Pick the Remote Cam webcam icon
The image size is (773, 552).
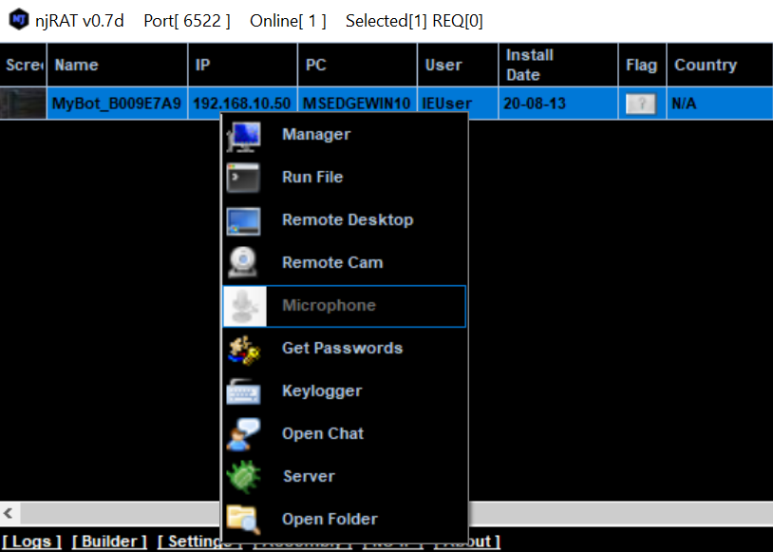(243, 262)
